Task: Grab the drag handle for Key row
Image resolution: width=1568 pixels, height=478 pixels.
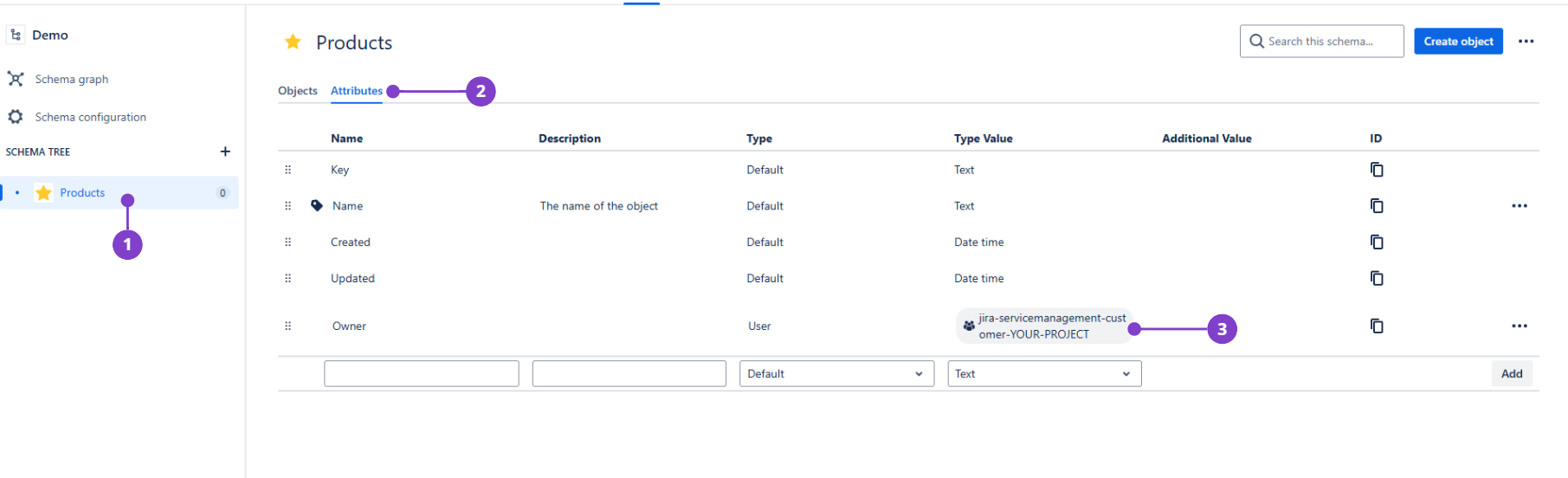Action: pos(288,170)
